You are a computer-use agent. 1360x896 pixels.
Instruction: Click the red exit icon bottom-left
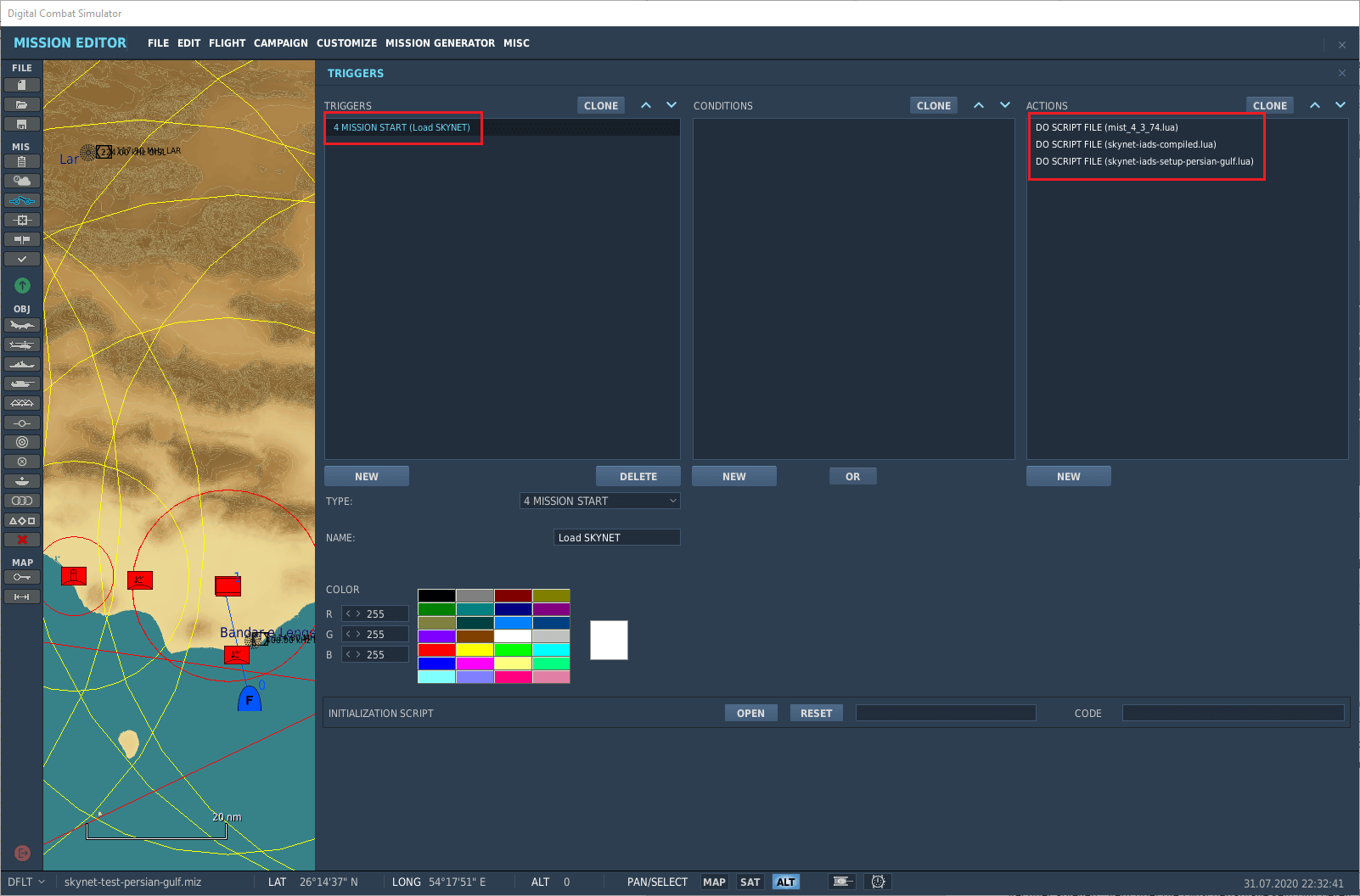click(x=22, y=853)
